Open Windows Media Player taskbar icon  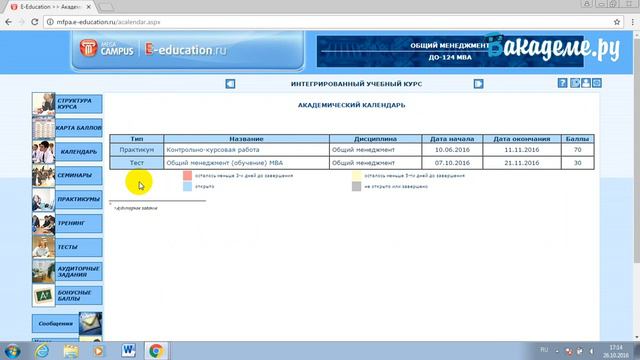pos(99,351)
